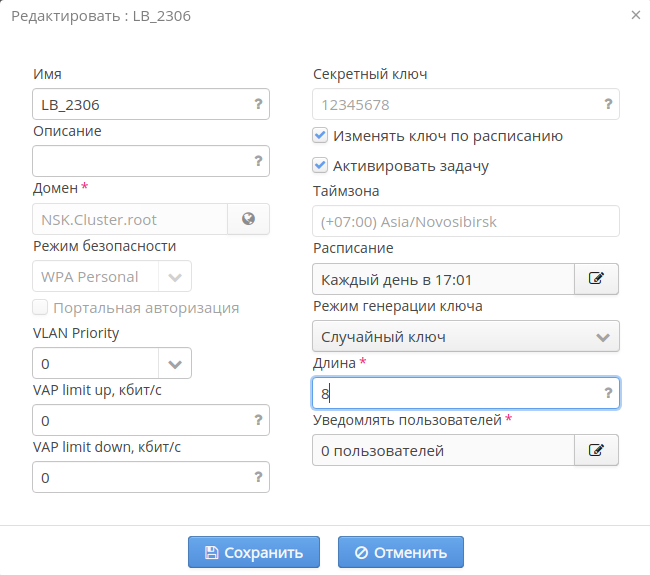The height and width of the screenshot is (575, 650).
Task: Click the help icon in Описание field
Action: click(258, 161)
